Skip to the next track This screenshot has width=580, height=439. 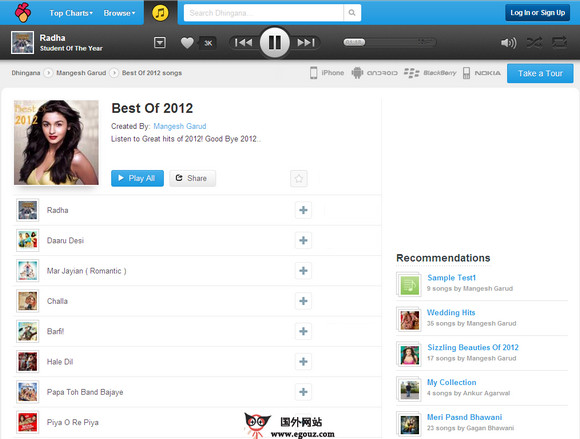[x=306, y=43]
